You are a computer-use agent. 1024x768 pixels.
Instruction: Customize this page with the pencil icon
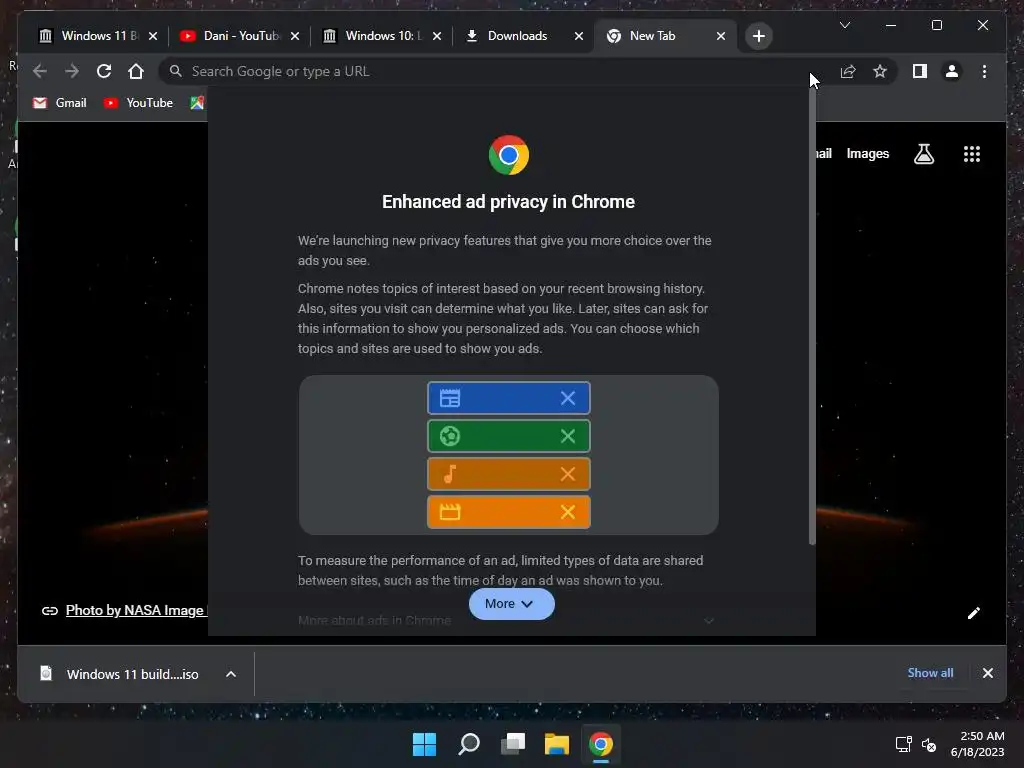(x=974, y=613)
